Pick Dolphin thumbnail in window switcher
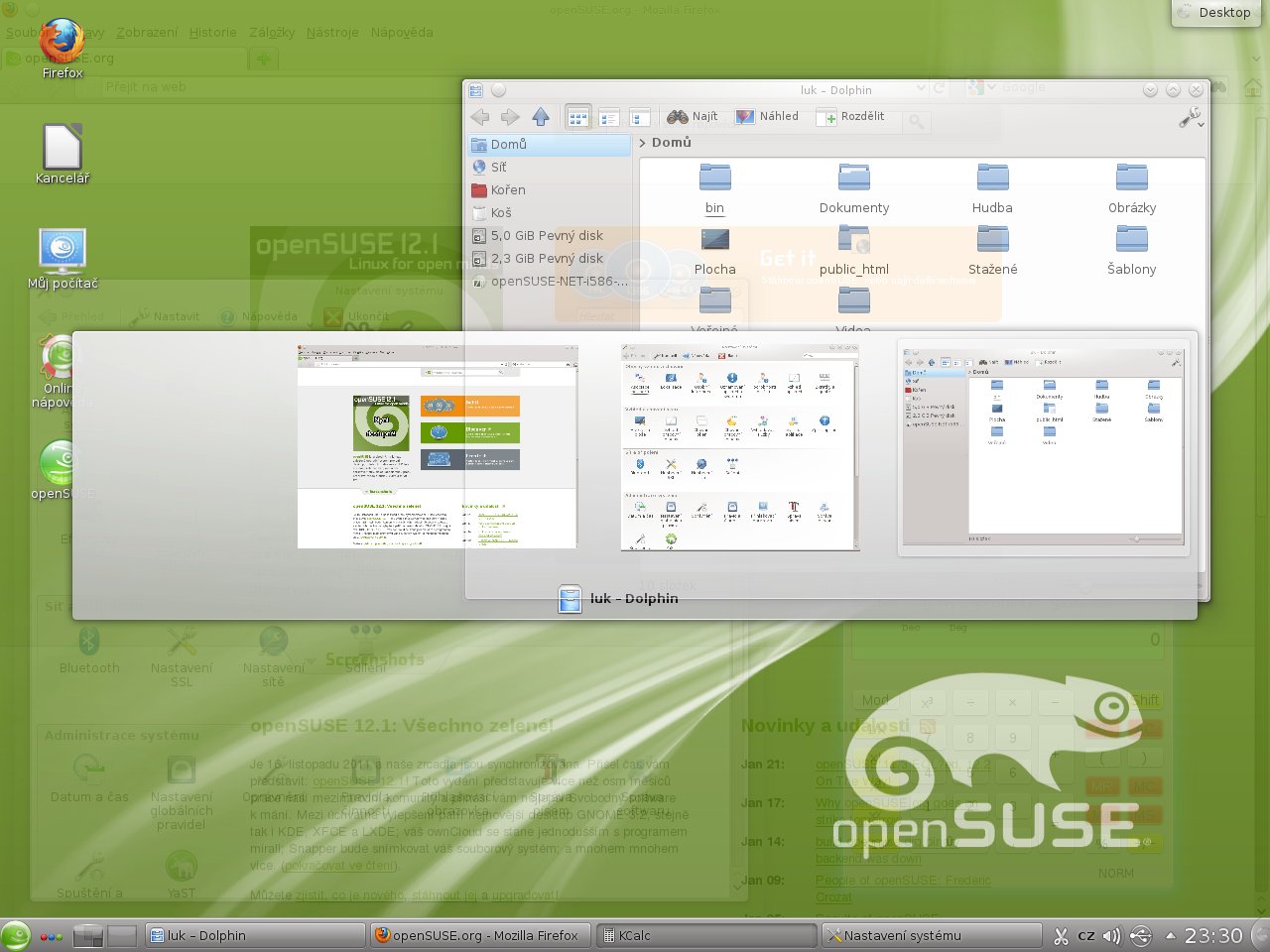1270x952 pixels. (x=1043, y=447)
